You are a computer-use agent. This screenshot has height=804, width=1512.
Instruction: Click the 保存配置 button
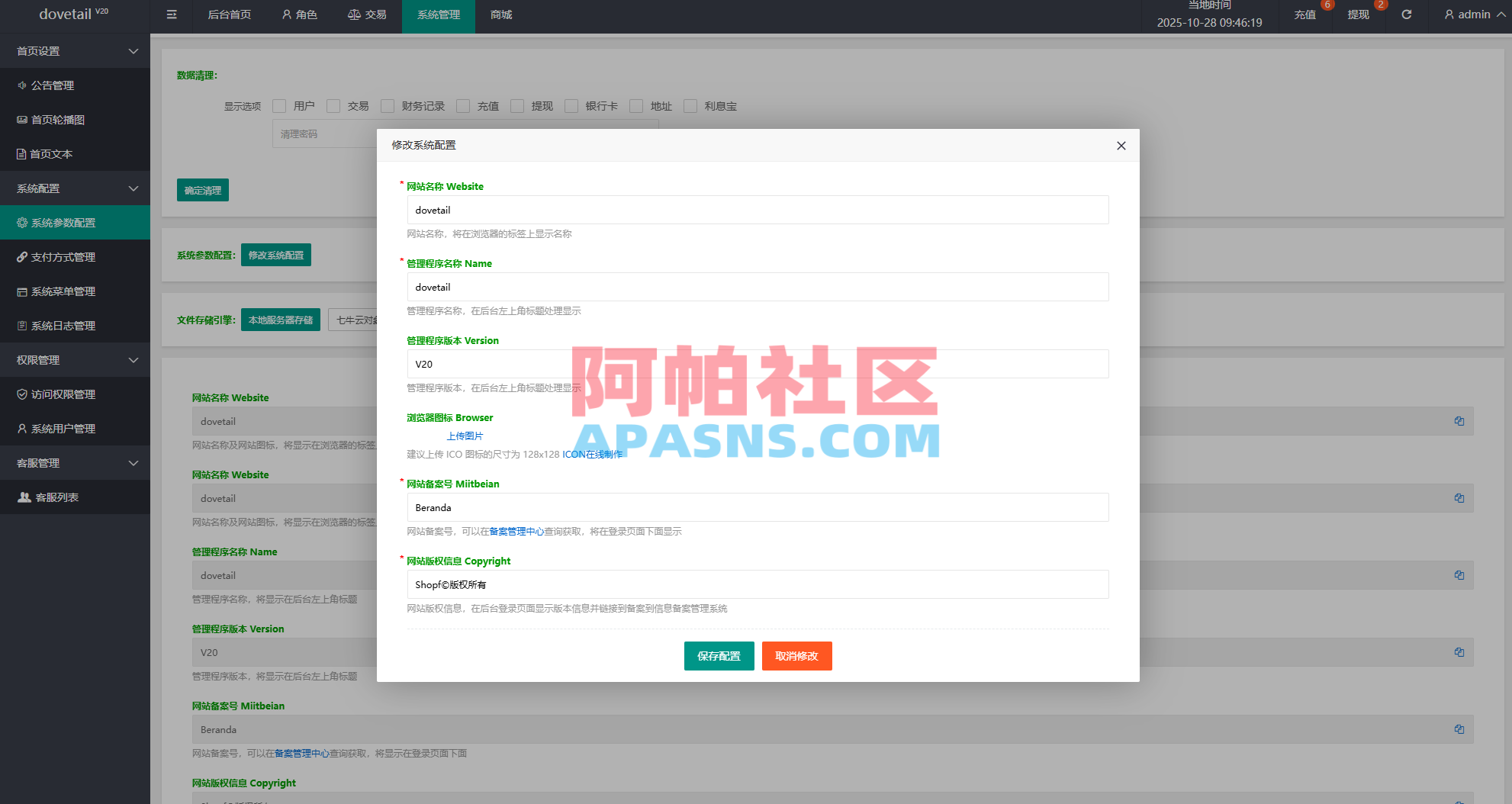(x=719, y=656)
